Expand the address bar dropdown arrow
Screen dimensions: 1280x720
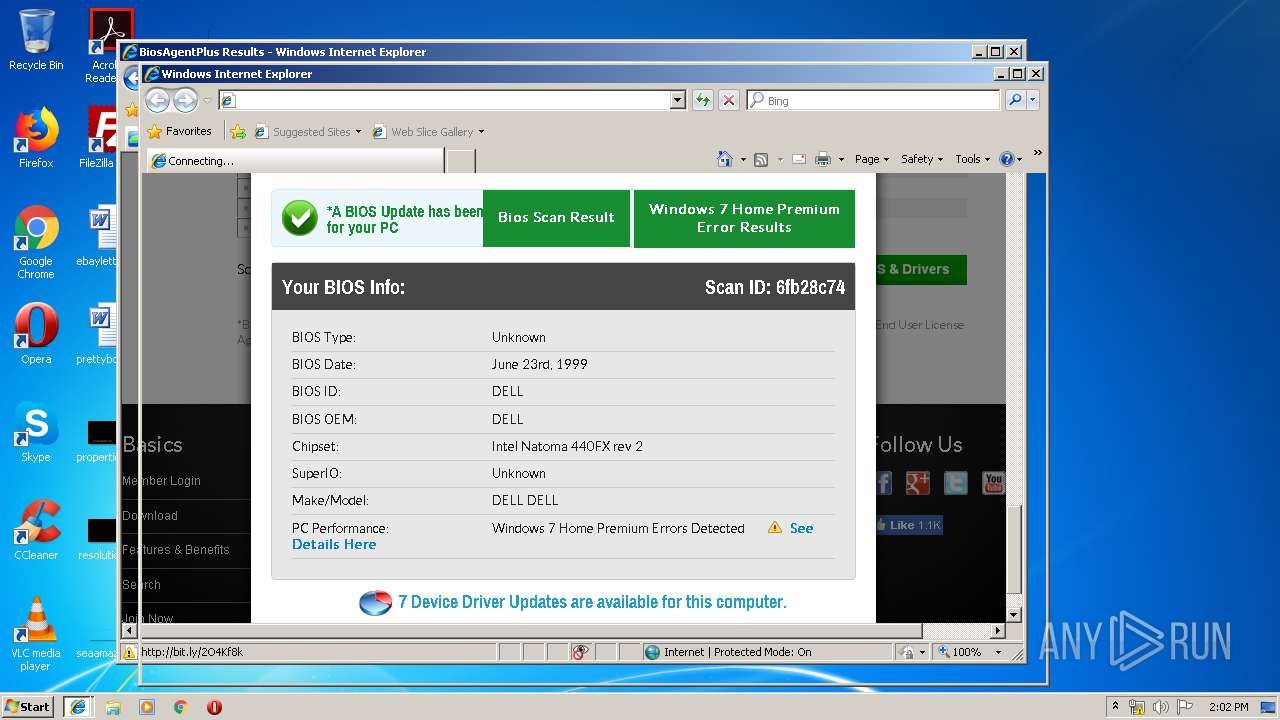(677, 100)
